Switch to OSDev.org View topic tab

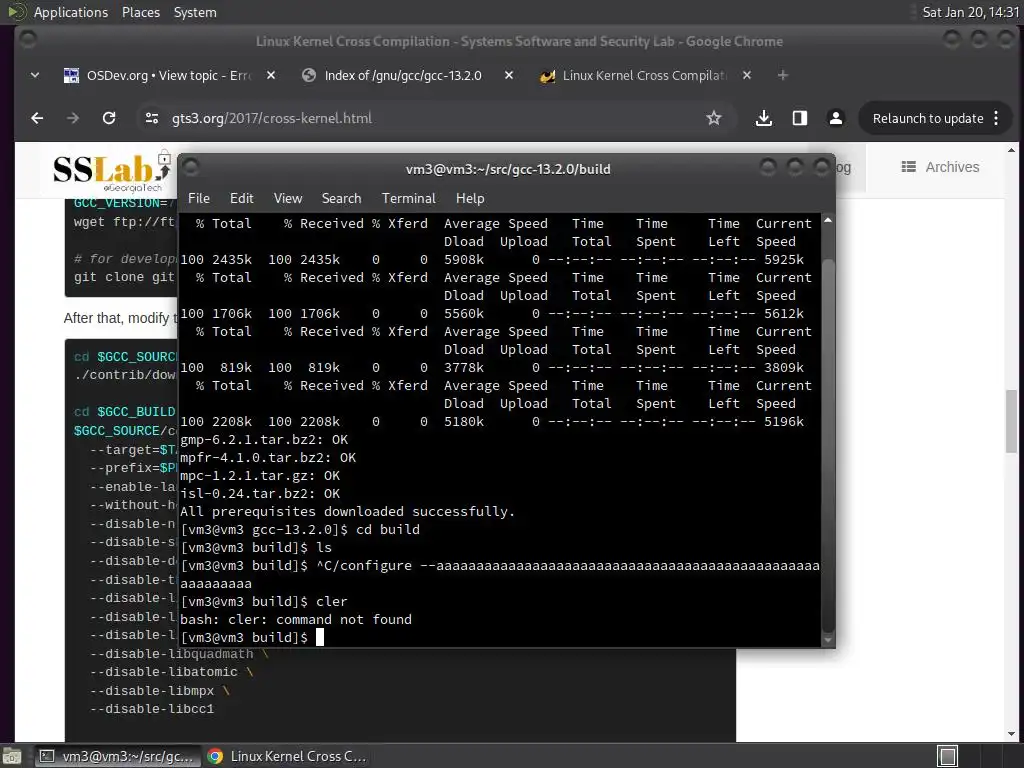tap(168, 76)
